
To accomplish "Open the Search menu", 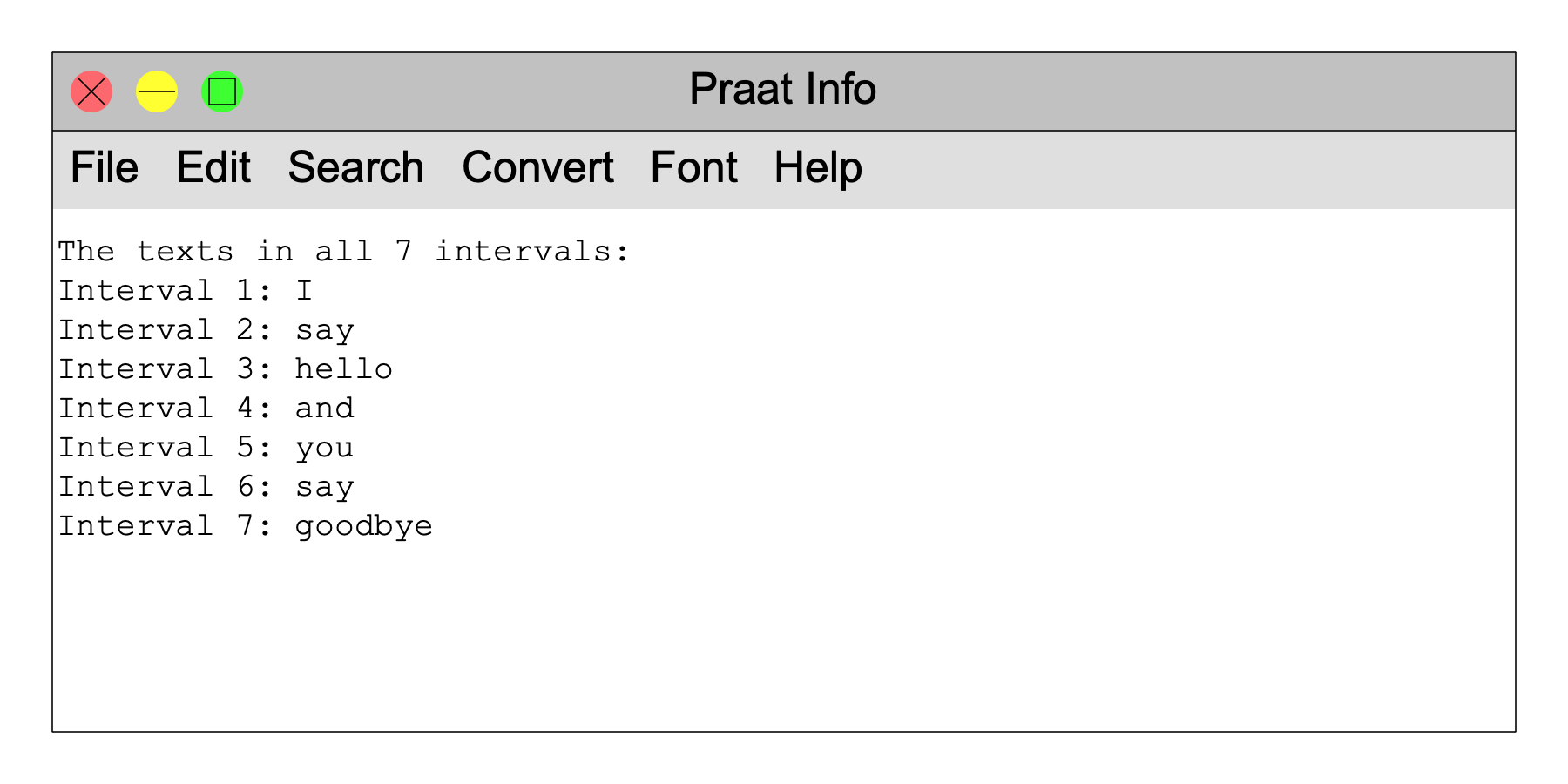I will [355, 167].
